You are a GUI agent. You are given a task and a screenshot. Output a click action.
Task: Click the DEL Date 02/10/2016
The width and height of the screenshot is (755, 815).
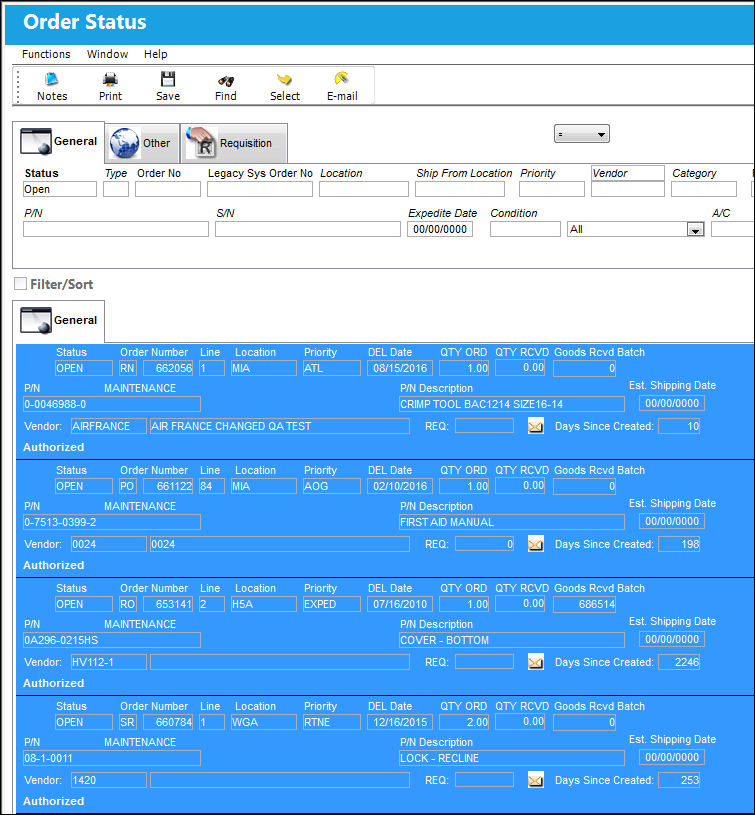[400, 486]
